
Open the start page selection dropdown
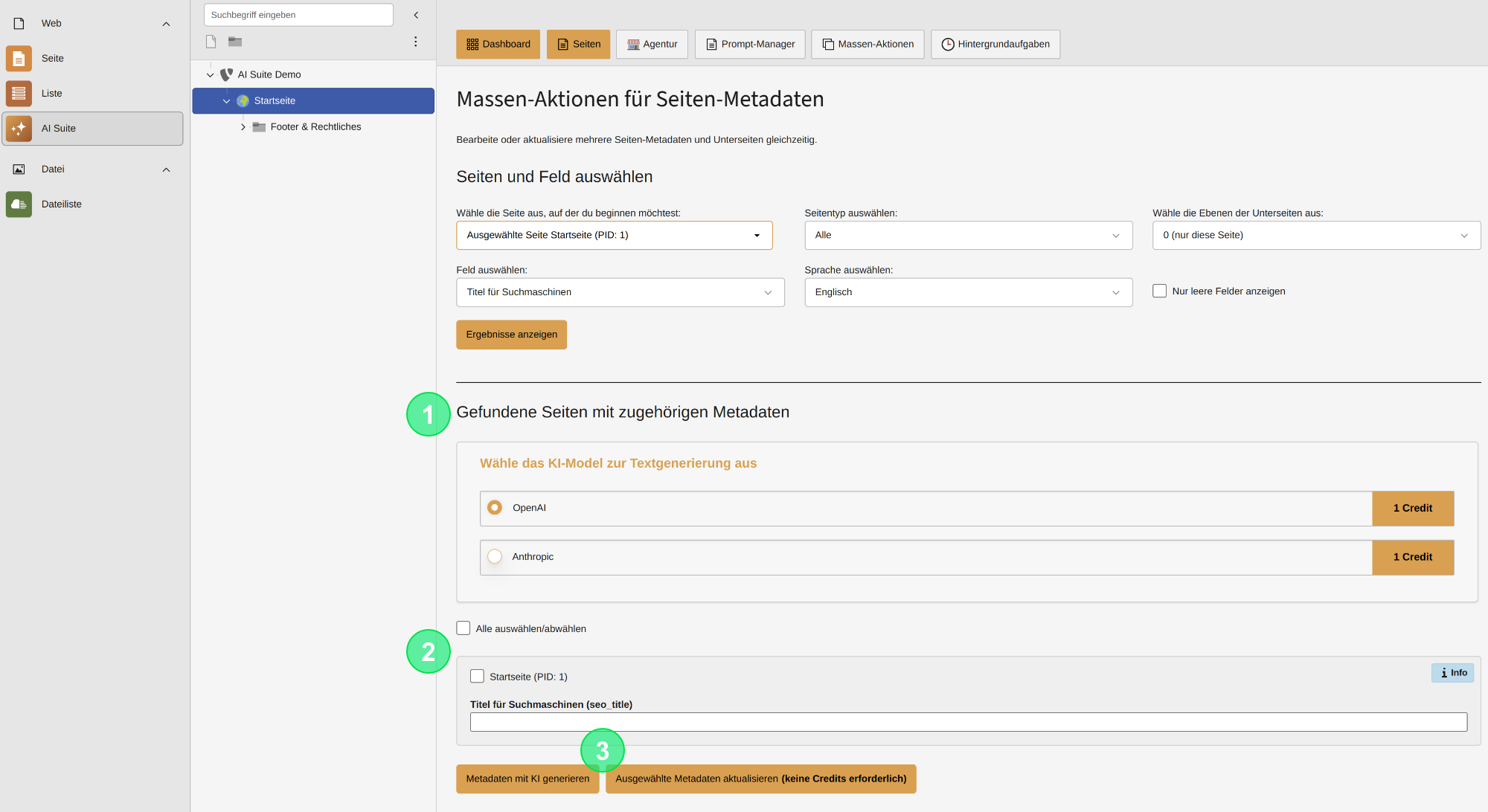click(x=615, y=235)
